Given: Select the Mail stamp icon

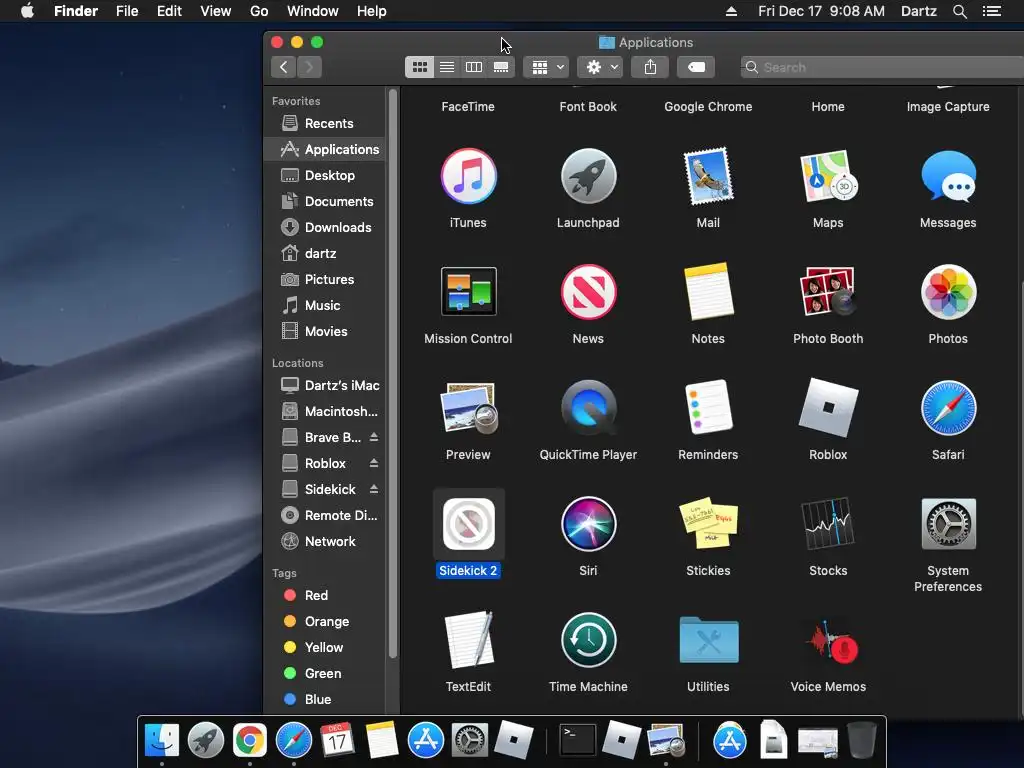Looking at the screenshot, I should point(708,176).
